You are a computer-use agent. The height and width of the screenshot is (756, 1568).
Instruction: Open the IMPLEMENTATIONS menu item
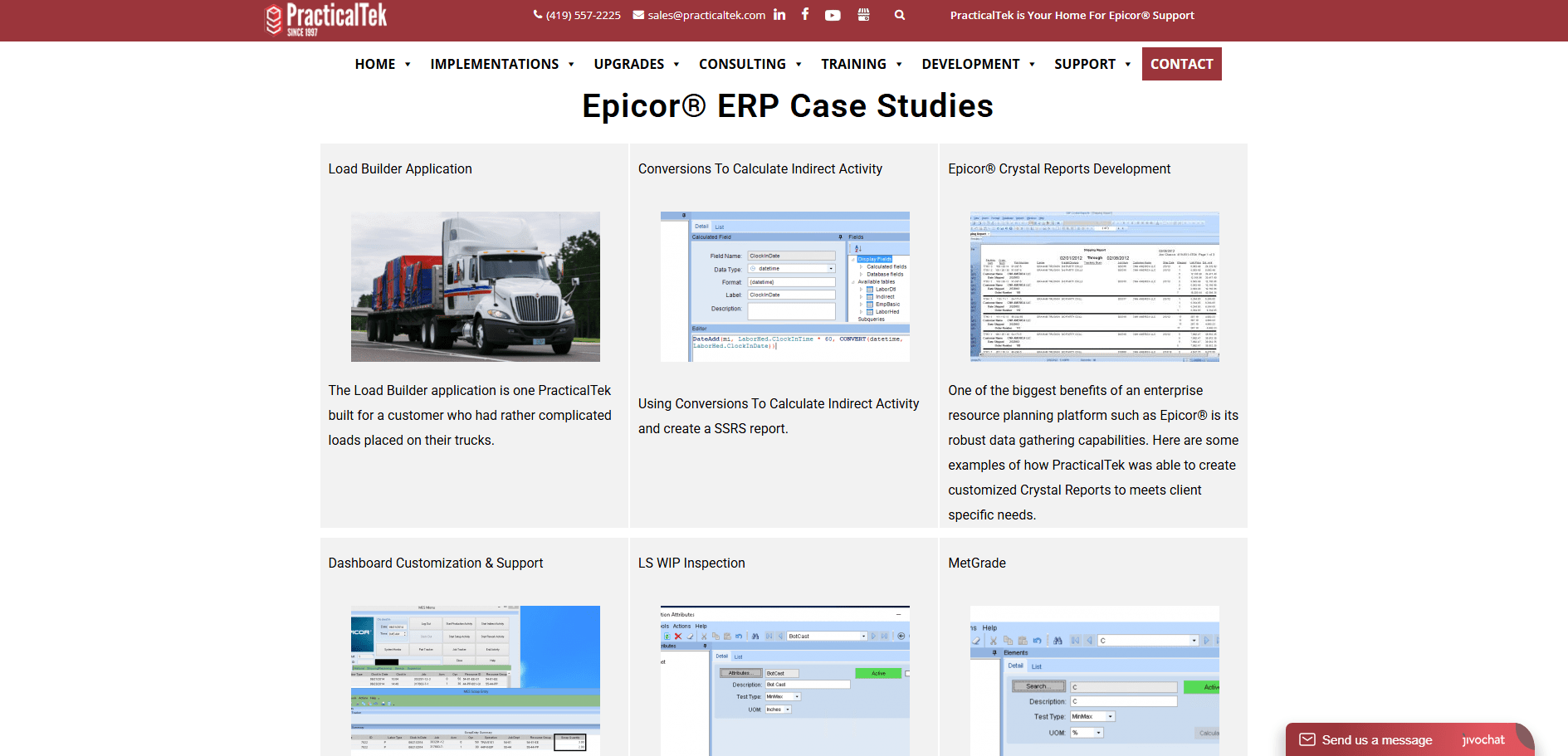(x=495, y=64)
